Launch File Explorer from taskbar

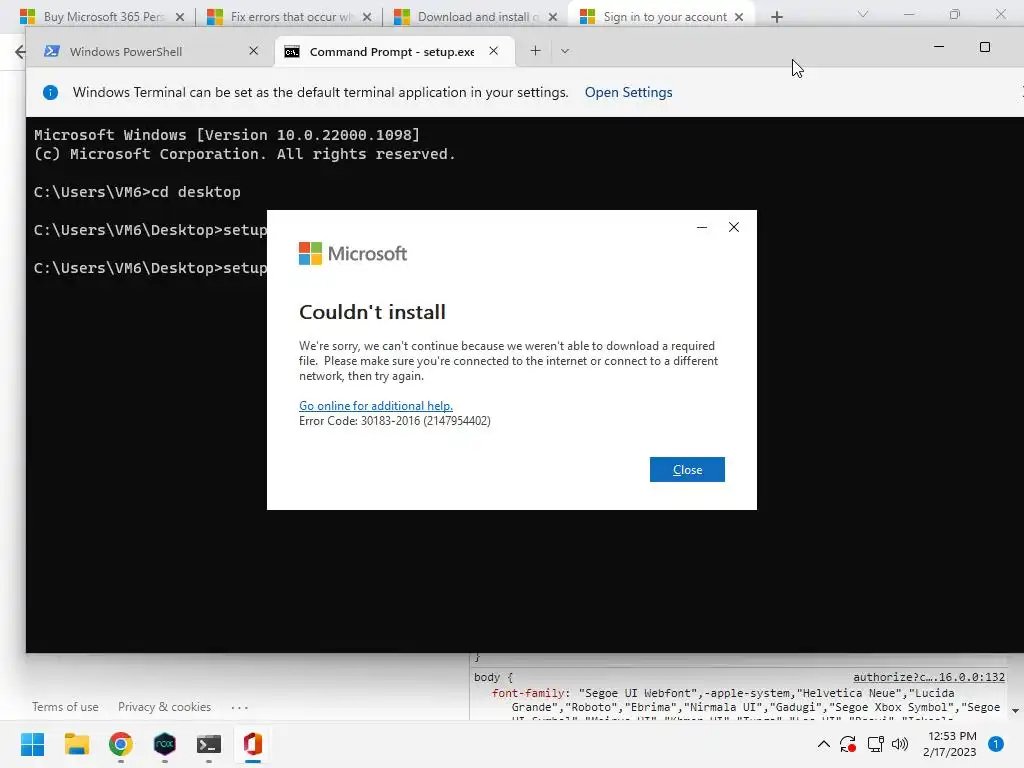[x=76, y=744]
